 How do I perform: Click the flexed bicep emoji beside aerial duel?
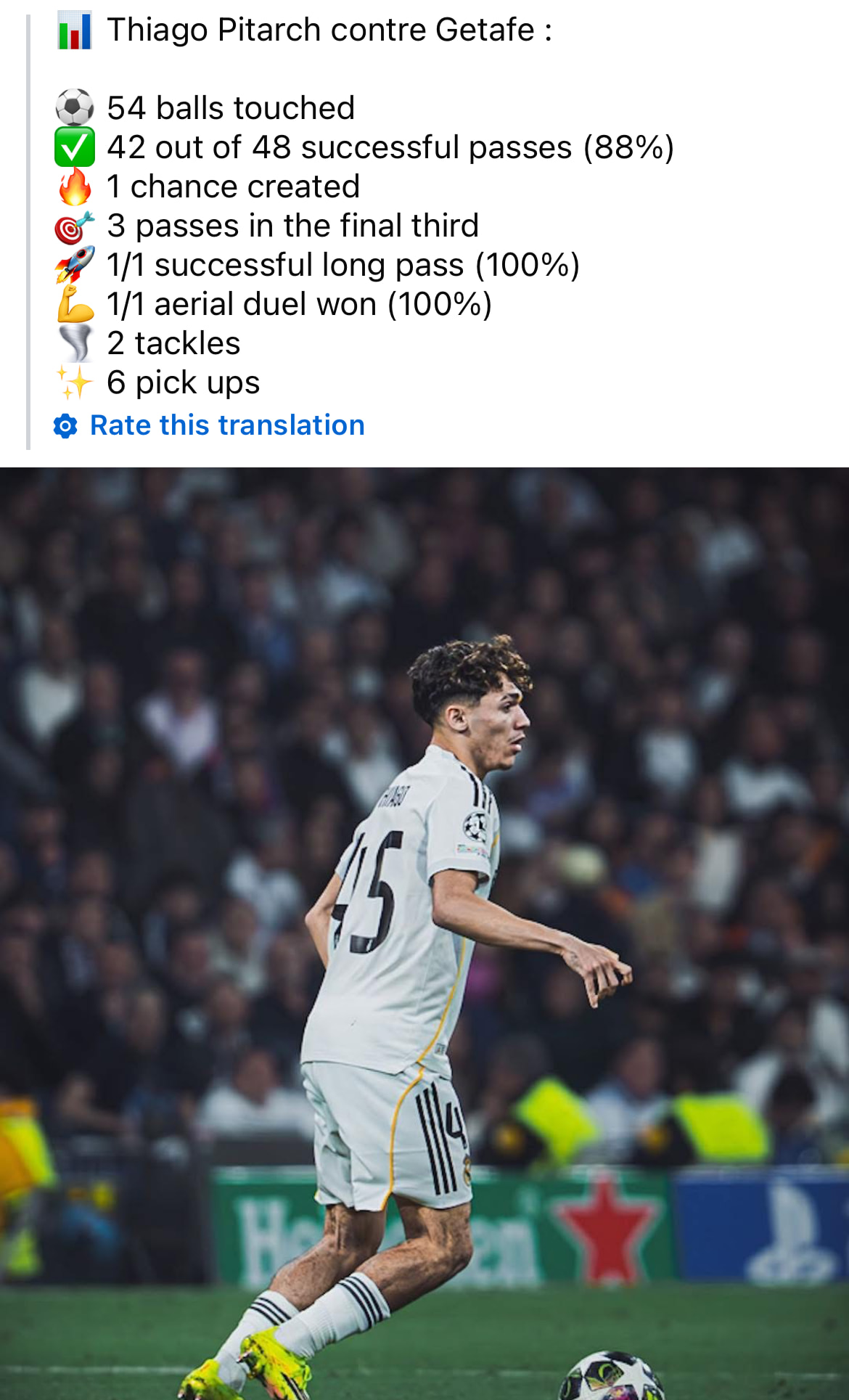75,304
